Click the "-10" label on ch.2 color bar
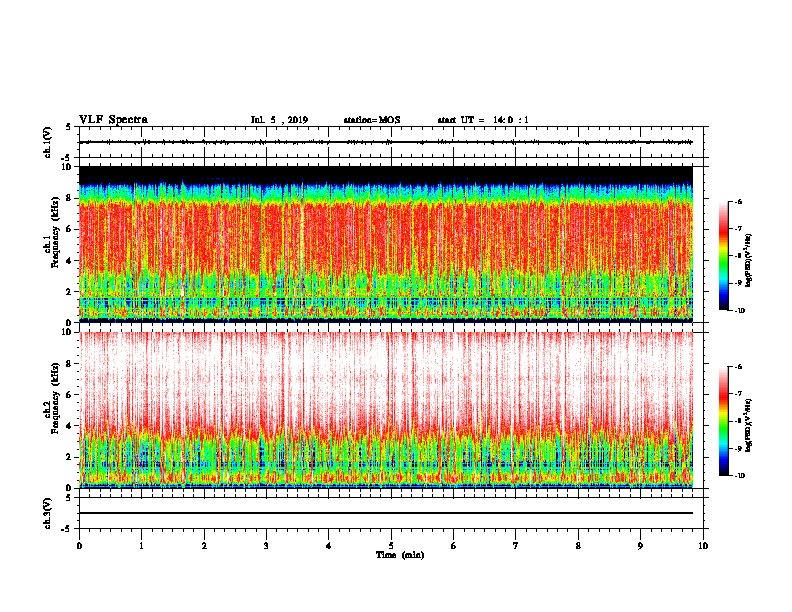 739,476
